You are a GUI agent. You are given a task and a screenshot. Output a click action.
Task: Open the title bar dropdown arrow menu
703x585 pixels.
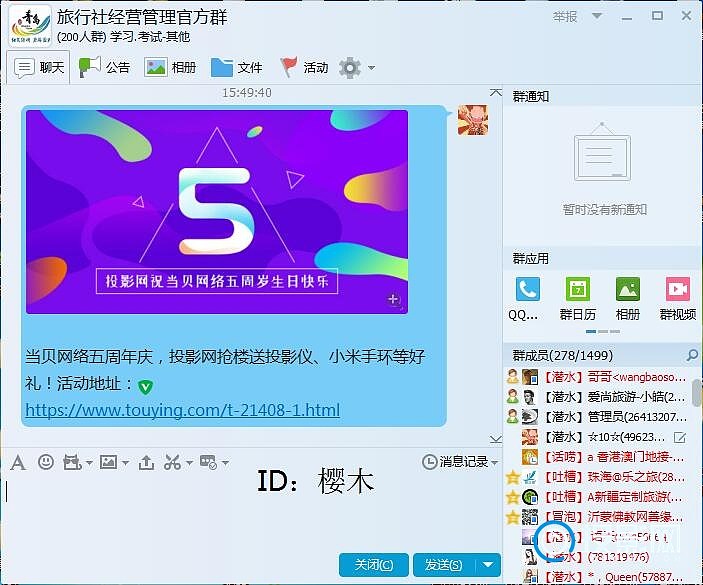597,16
